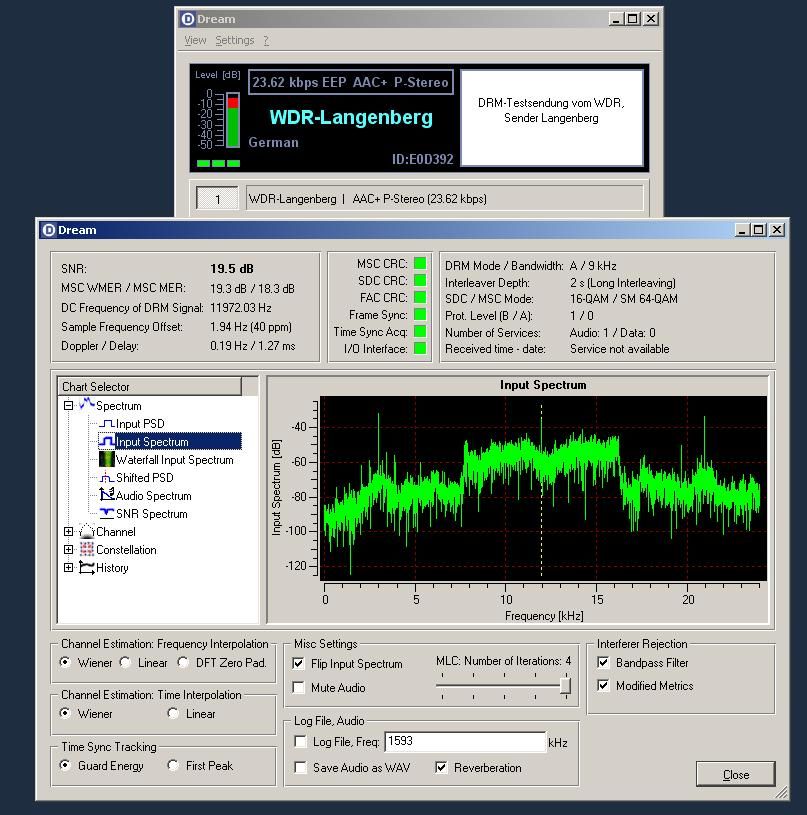
Task: Enable Save Audio as WAV checkbox
Action: pos(300,767)
